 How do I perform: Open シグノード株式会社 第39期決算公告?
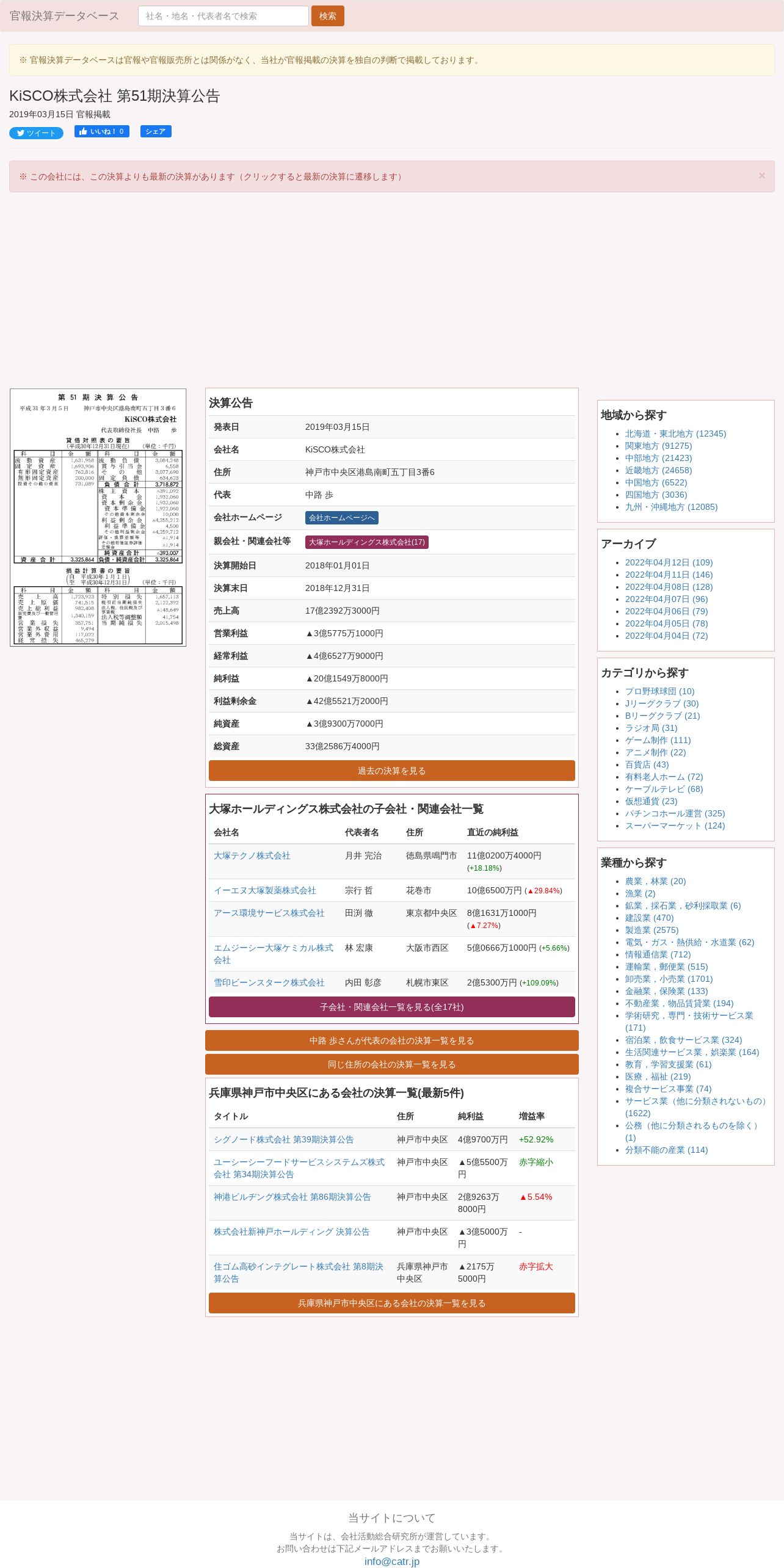click(x=284, y=1139)
